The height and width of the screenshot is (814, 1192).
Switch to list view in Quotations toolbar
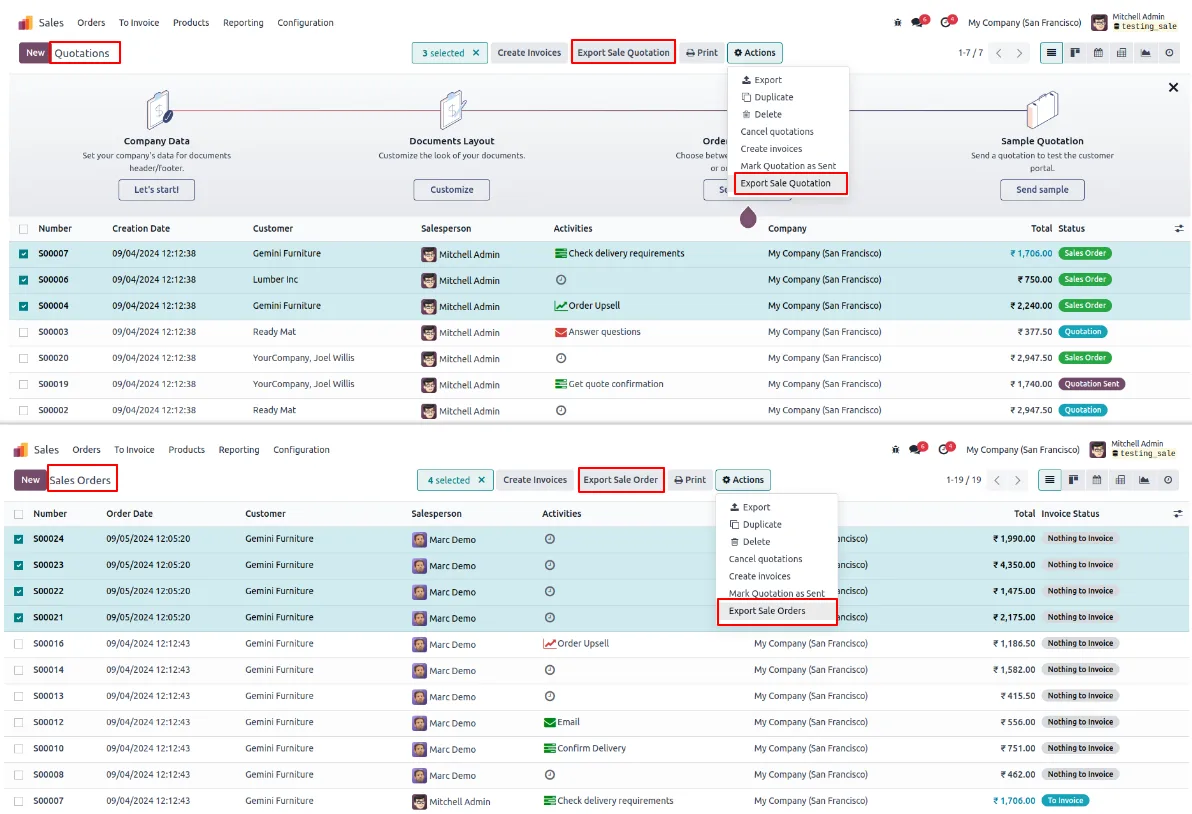pyautogui.click(x=1051, y=52)
